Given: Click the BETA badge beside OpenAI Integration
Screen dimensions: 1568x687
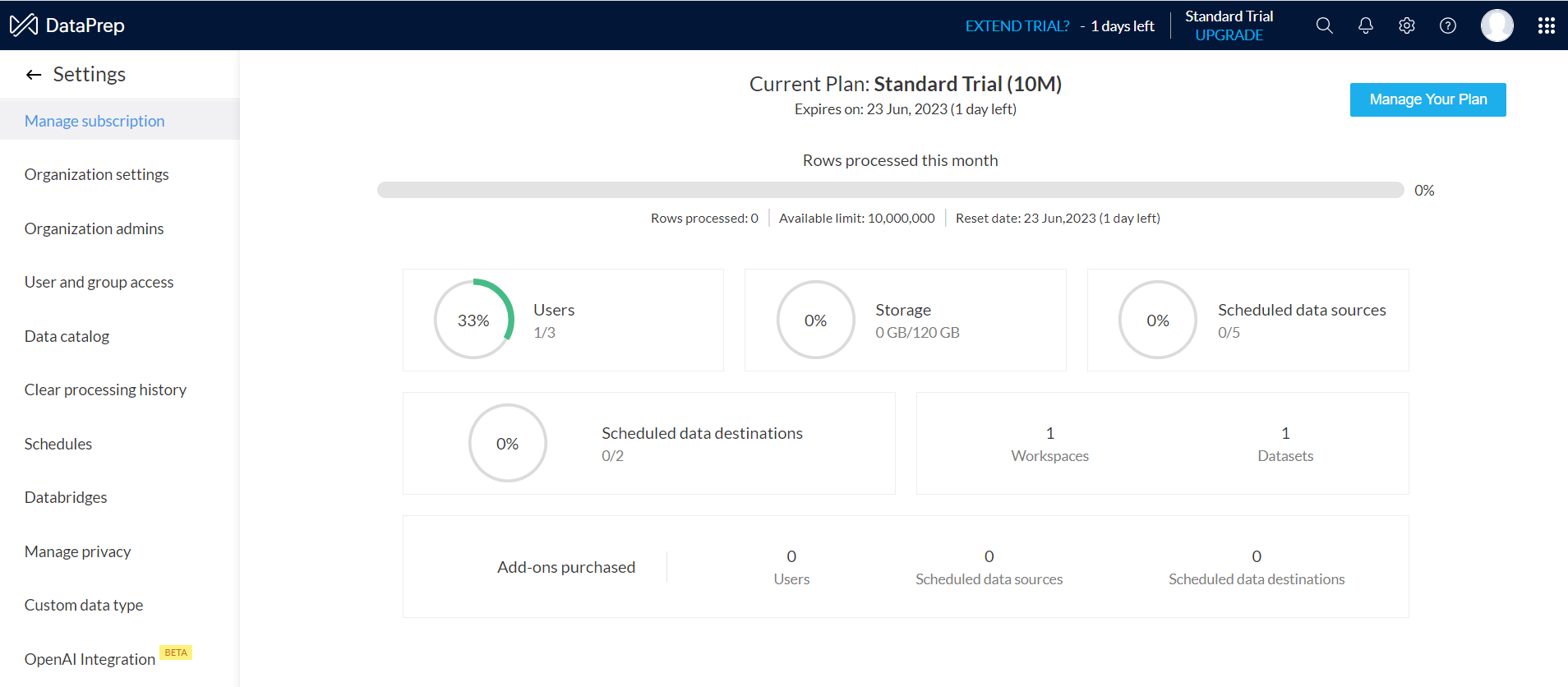Looking at the screenshot, I should point(176,652).
